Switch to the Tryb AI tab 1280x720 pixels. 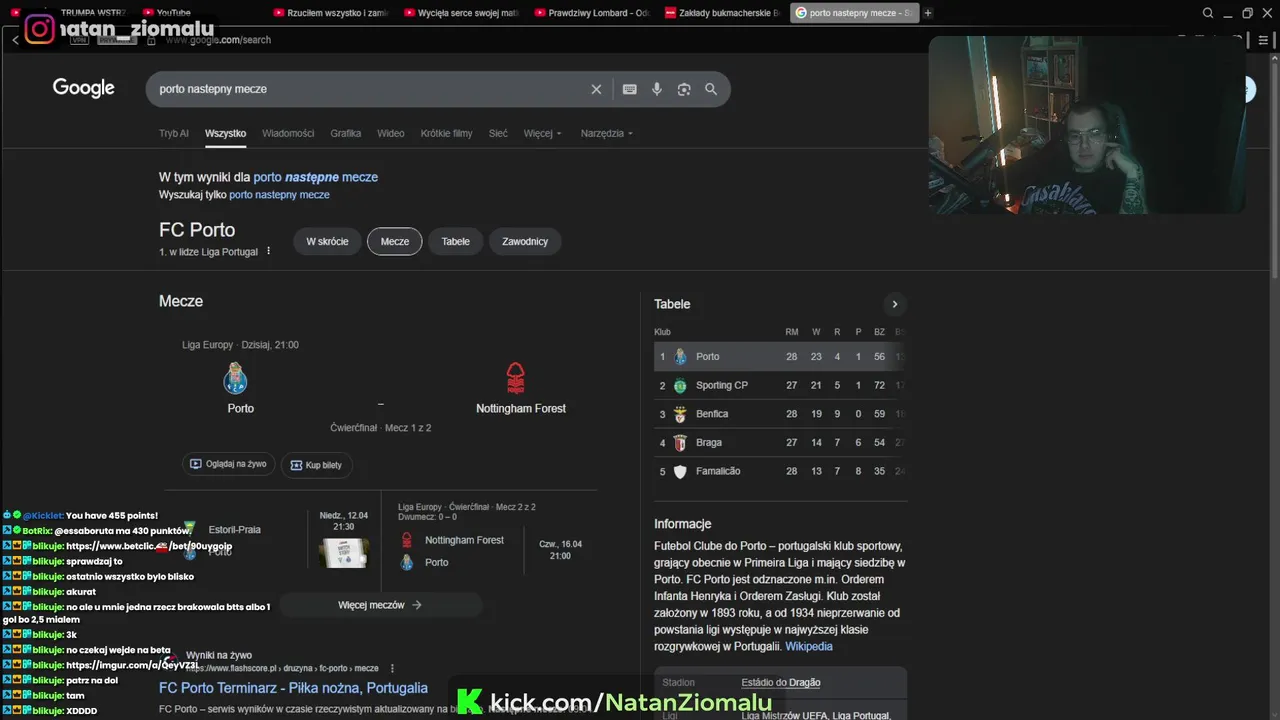pos(174,133)
